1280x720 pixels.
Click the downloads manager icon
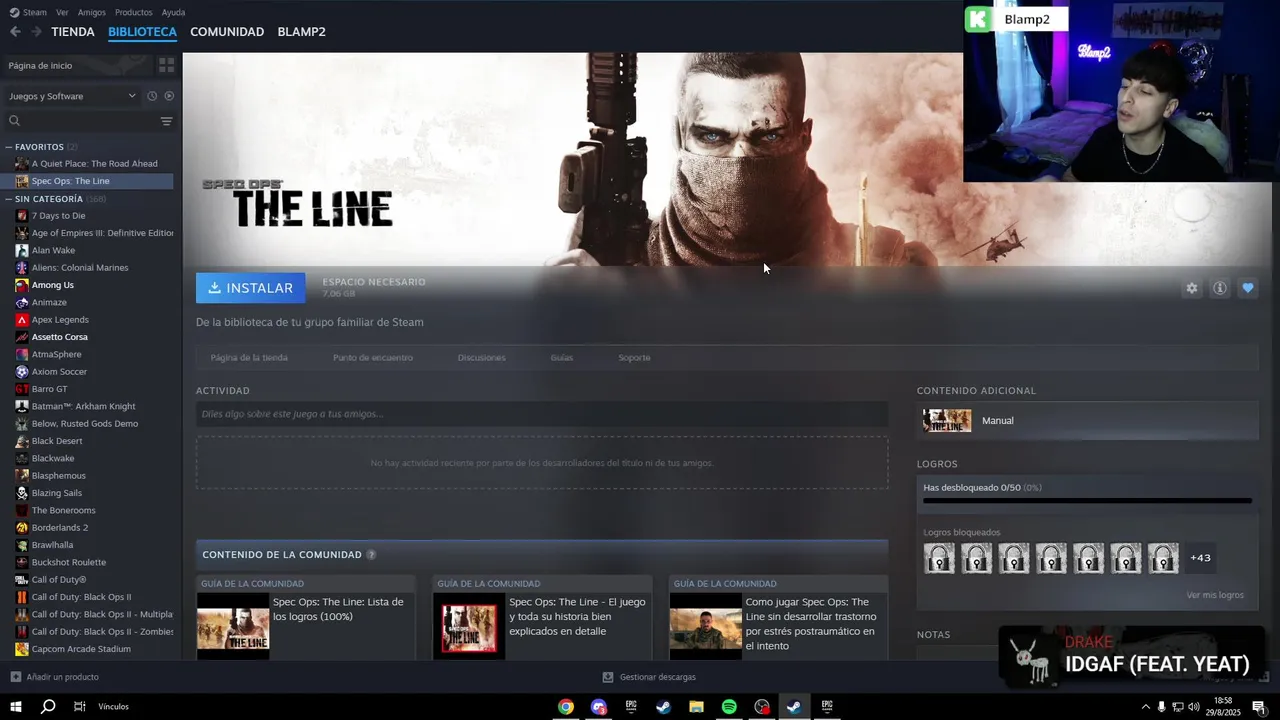(x=608, y=677)
